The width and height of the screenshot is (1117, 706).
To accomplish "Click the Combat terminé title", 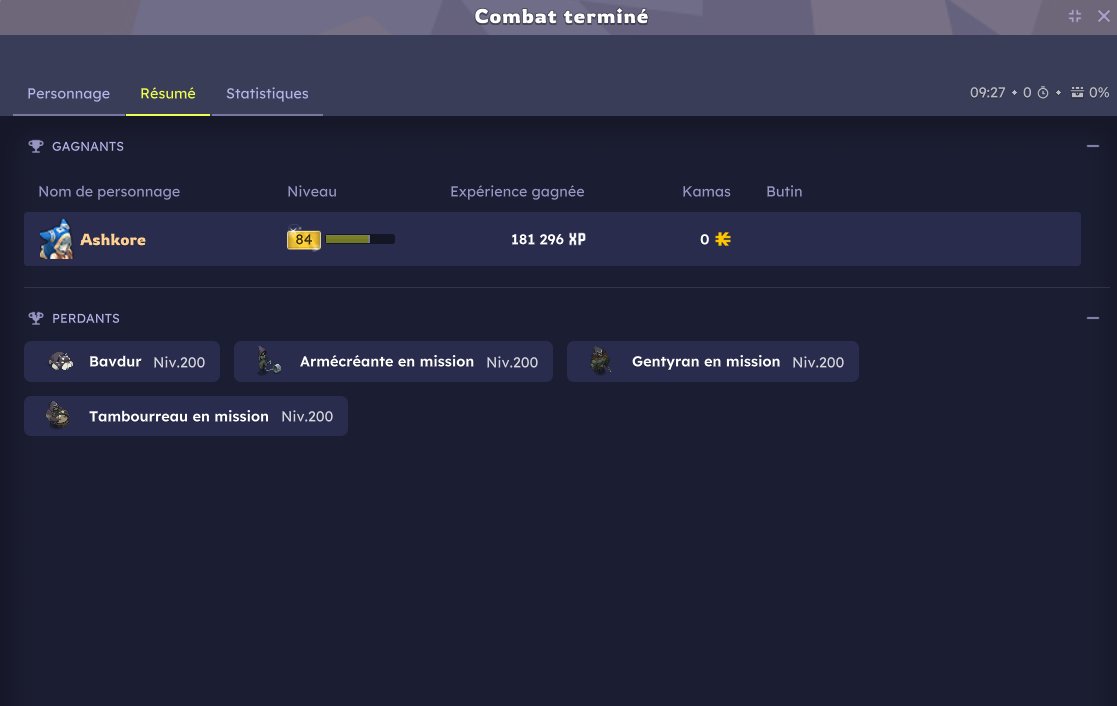I will [x=561, y=16].
